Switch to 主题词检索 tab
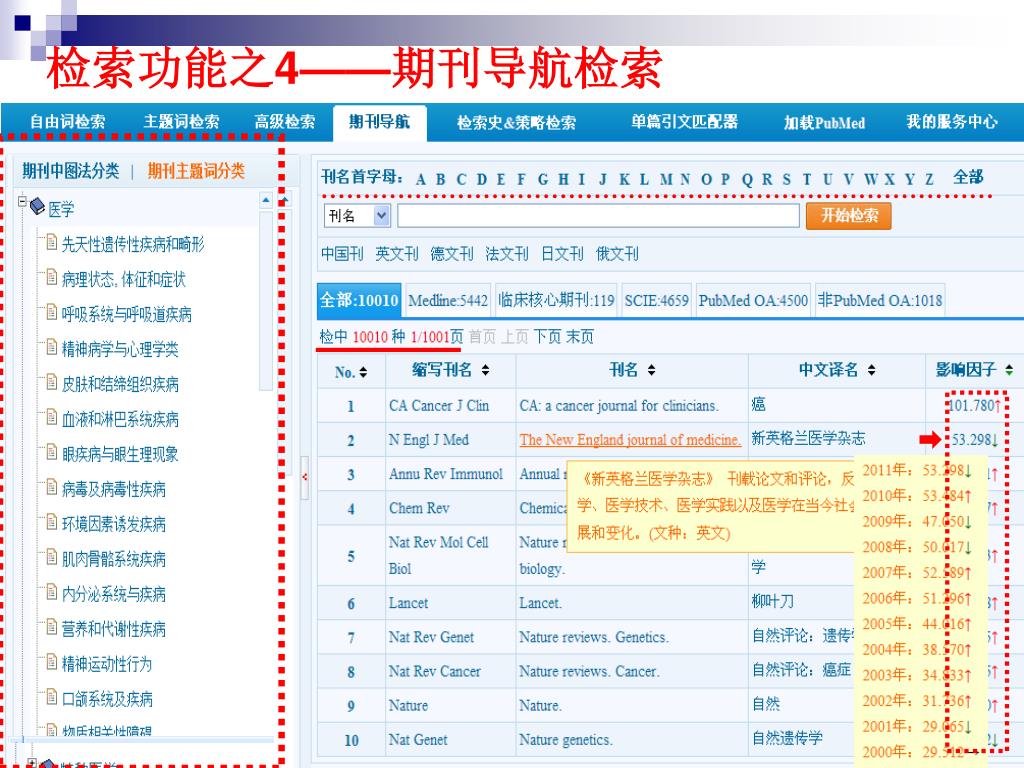Screen dimensions: 1024x768 pyautogui.click(x=181, y=121)
